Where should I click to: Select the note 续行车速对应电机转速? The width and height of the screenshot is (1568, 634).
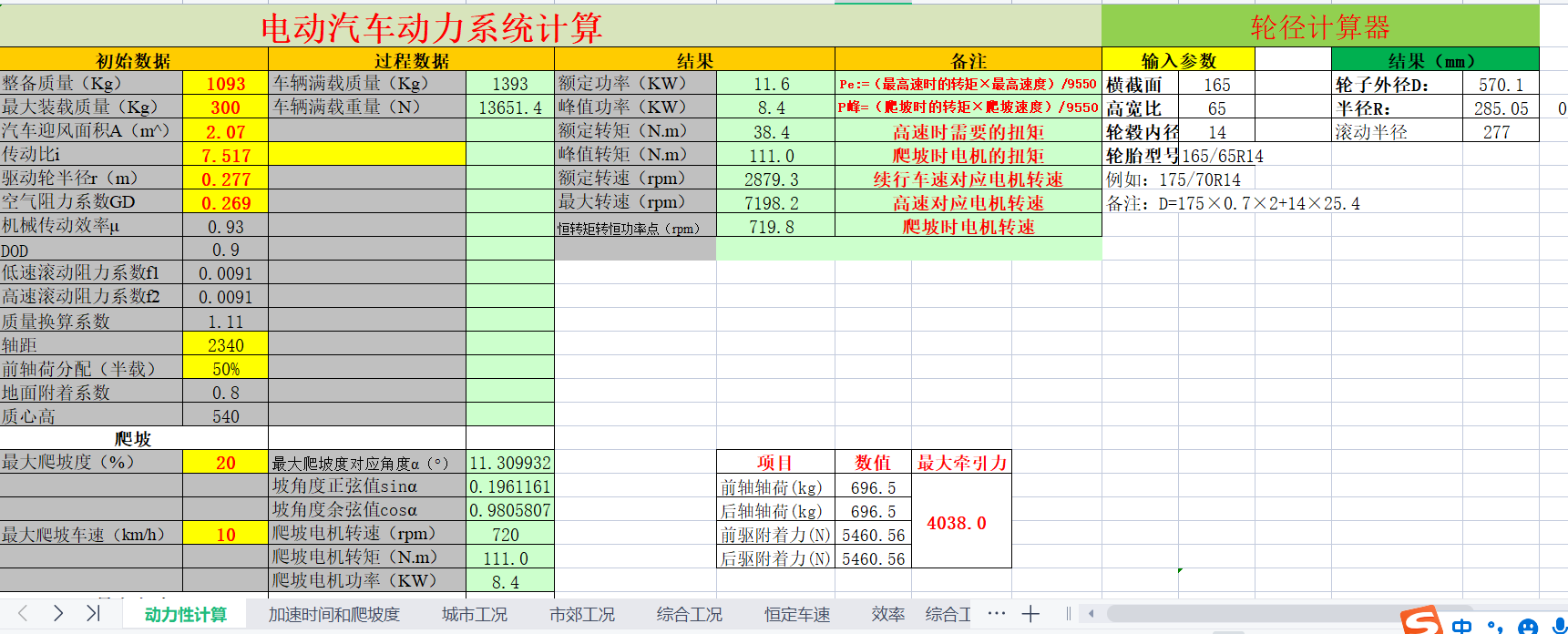pyautogui.click(x=968, y=179)
